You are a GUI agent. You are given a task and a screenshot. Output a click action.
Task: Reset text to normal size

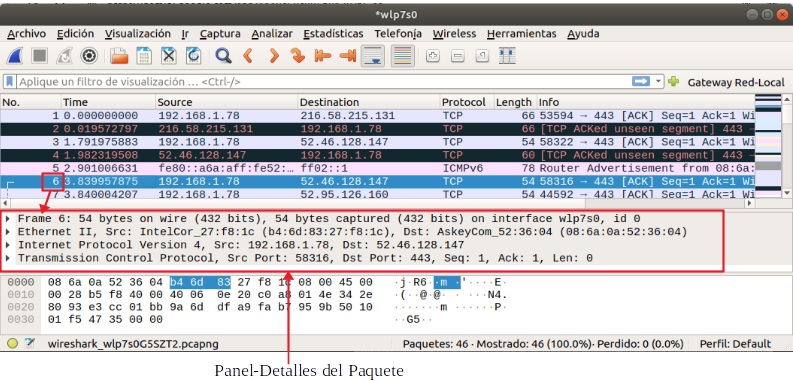tap(482, 56)
